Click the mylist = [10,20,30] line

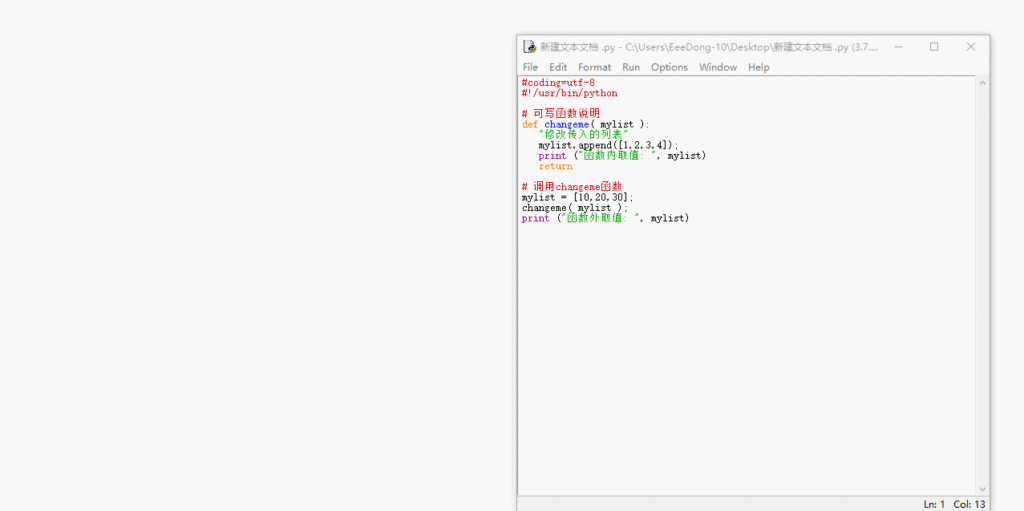(x=577, y=197)
